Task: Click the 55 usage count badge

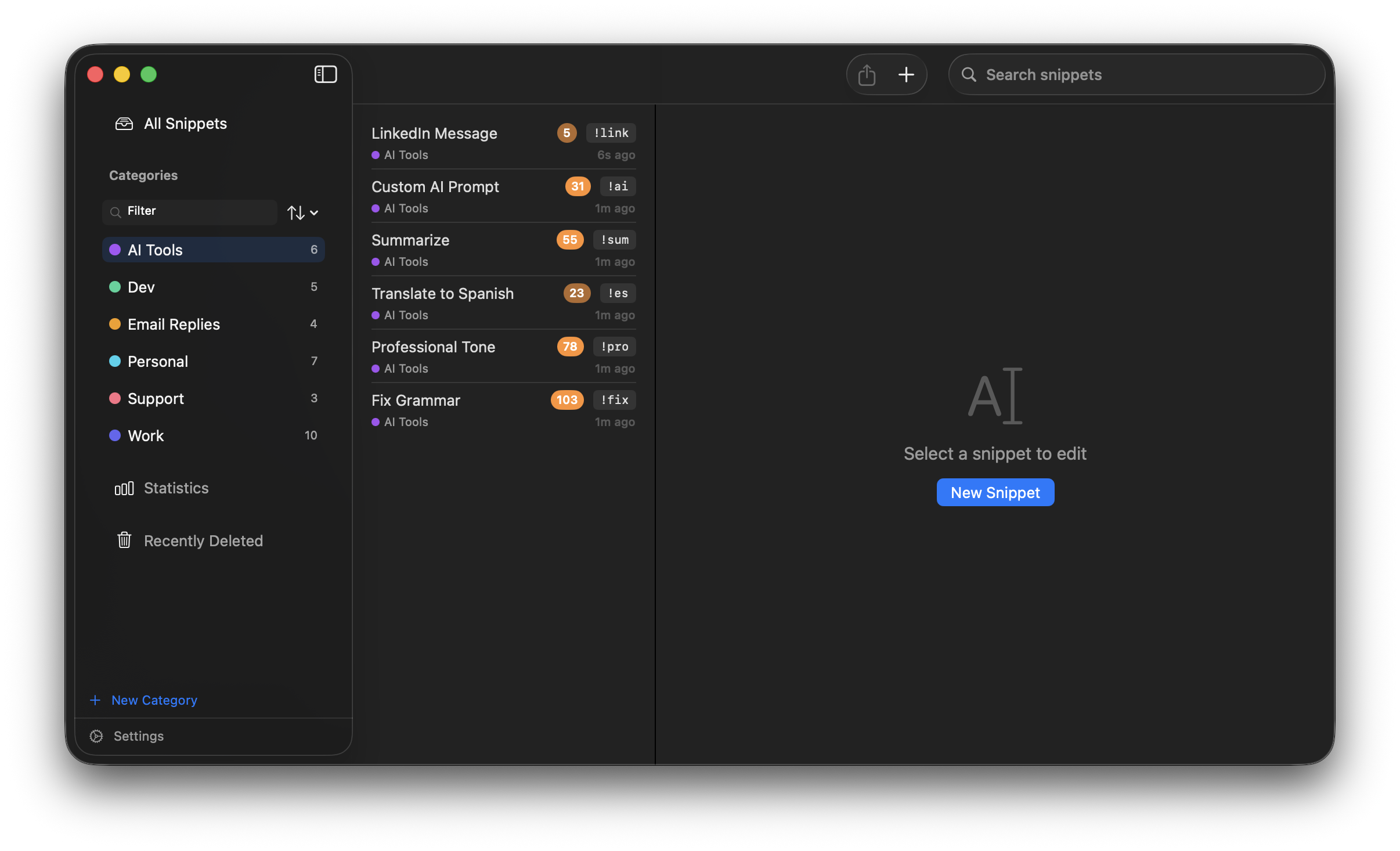Action: 570,240
